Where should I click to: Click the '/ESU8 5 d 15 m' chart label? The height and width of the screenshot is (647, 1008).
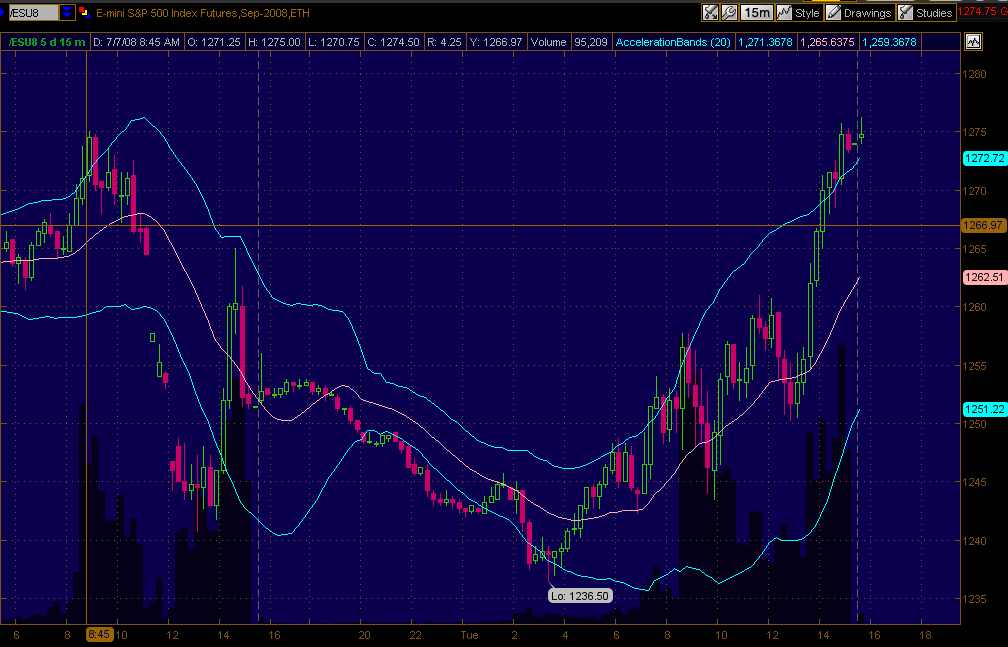(46, 42)
